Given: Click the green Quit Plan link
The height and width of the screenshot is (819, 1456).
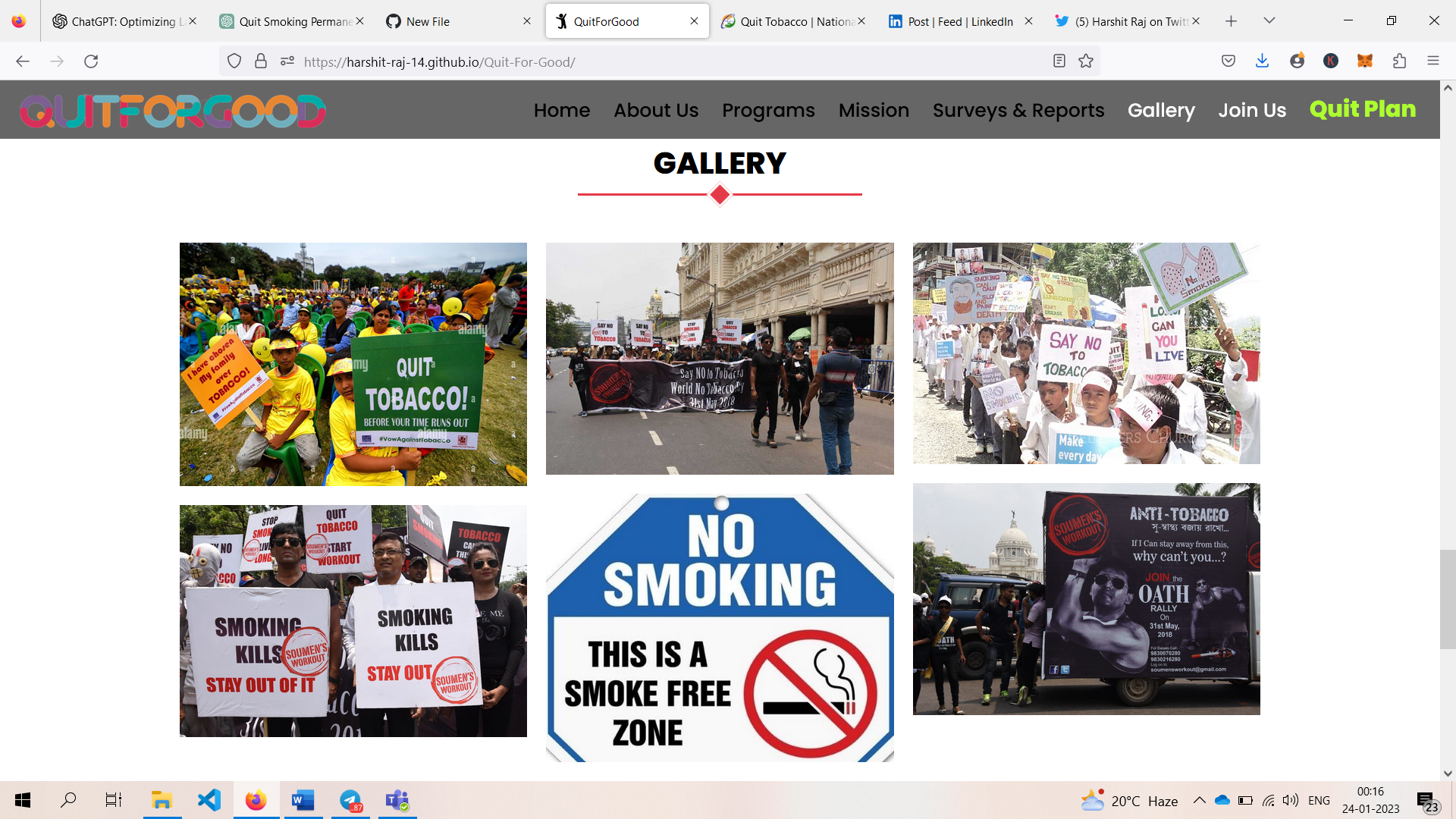Looking at the screenshot, I should pyautogui.click(x=1362, y=109).
